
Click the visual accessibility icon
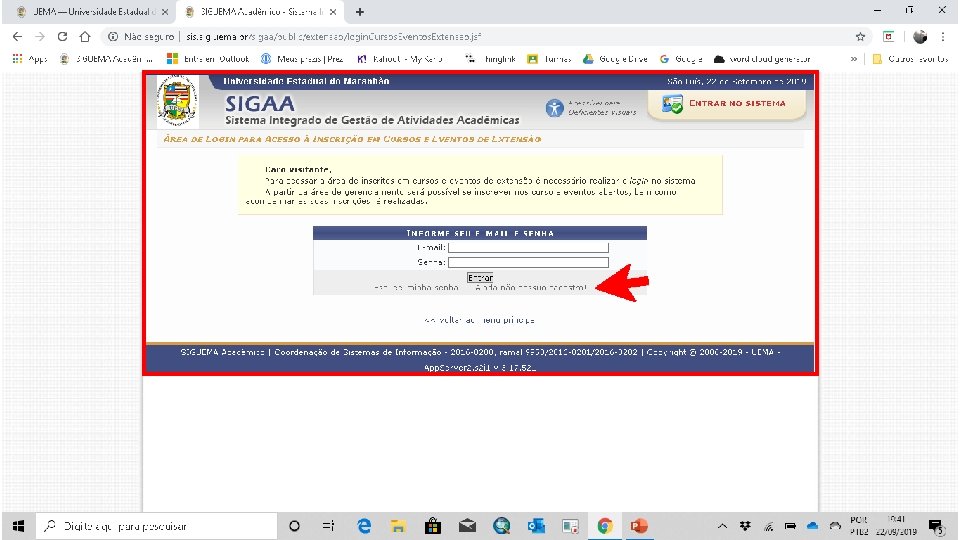coord(555,108)
